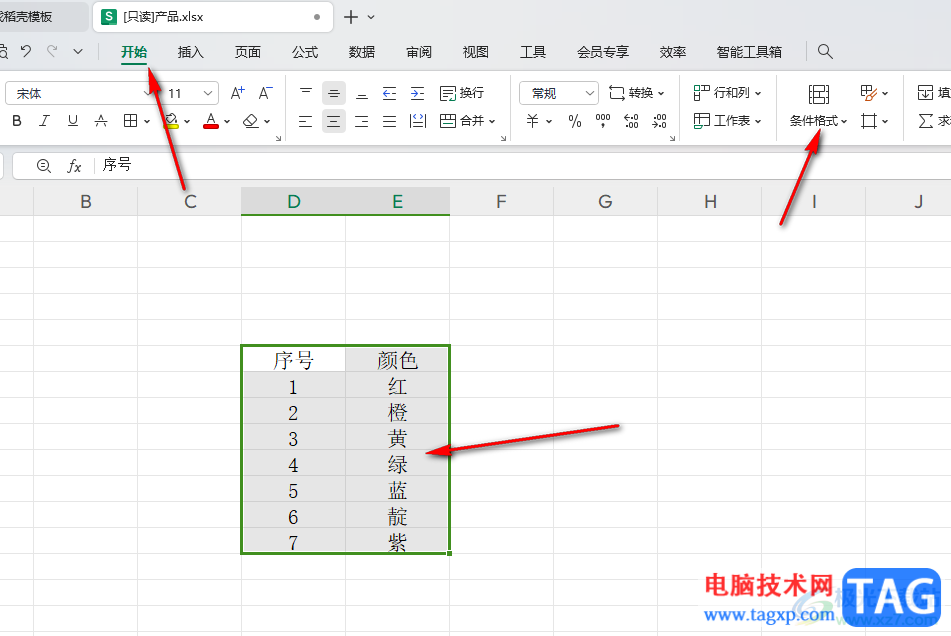Open the 会员专享 tab
951x636 pixels.
tap(603, 52)
